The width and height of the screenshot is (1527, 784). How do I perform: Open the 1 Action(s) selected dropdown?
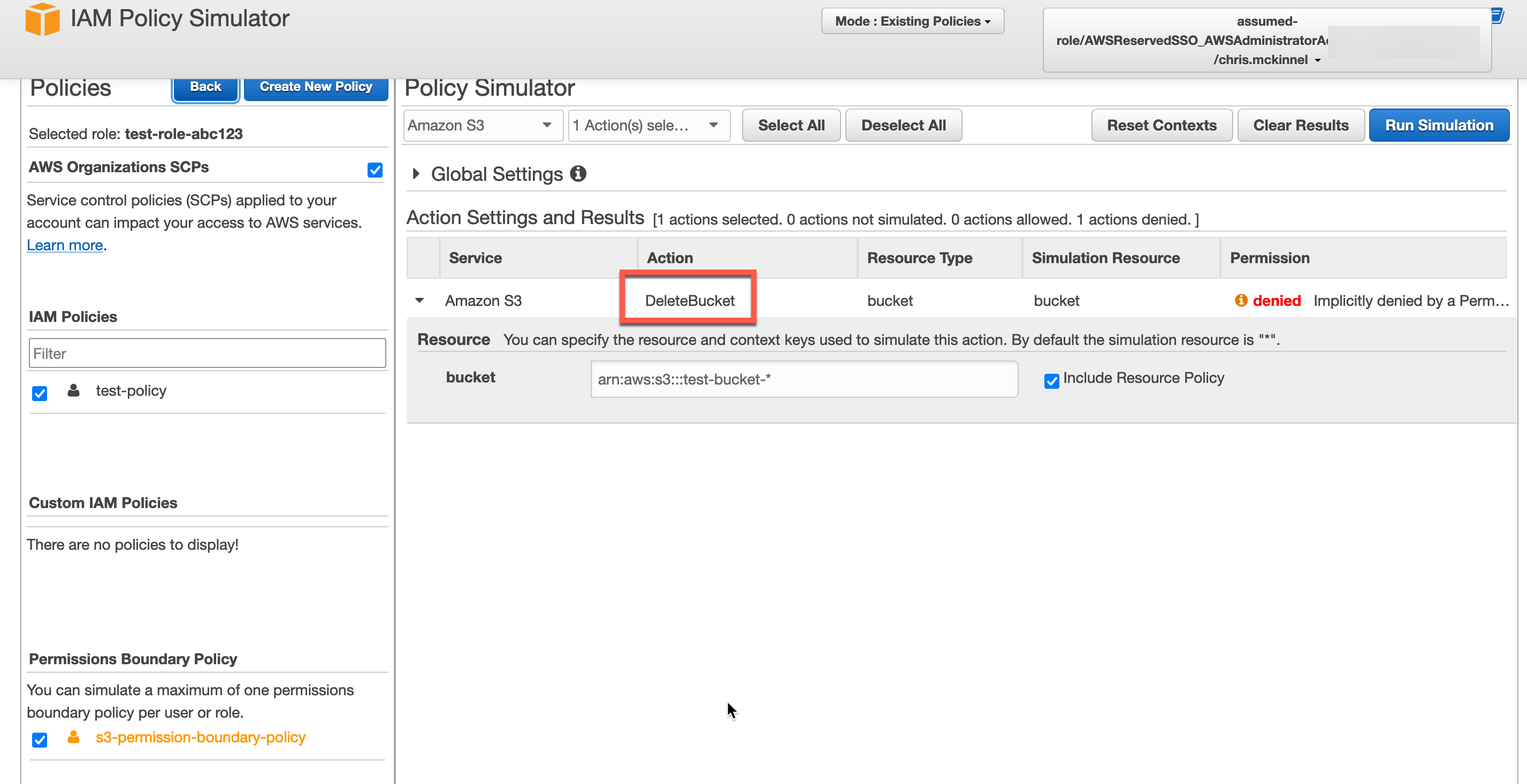[648, 125]
